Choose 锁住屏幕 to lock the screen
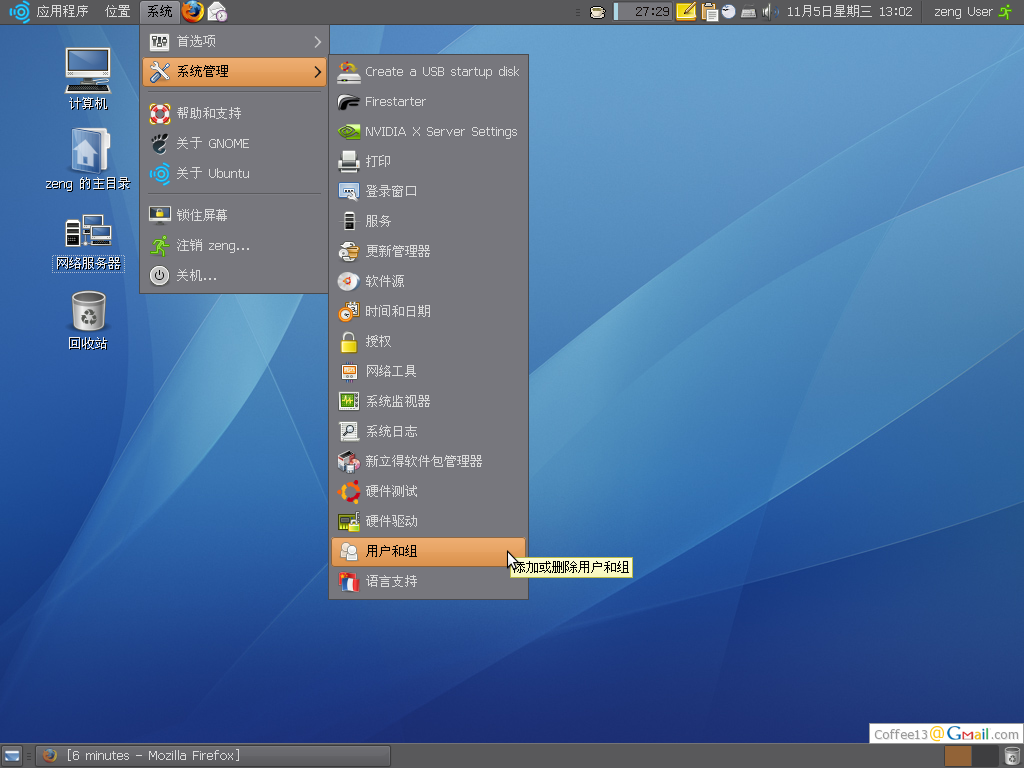Viewport: 1024px width, 768px height. pyautogui.click(x=234, y=216)
